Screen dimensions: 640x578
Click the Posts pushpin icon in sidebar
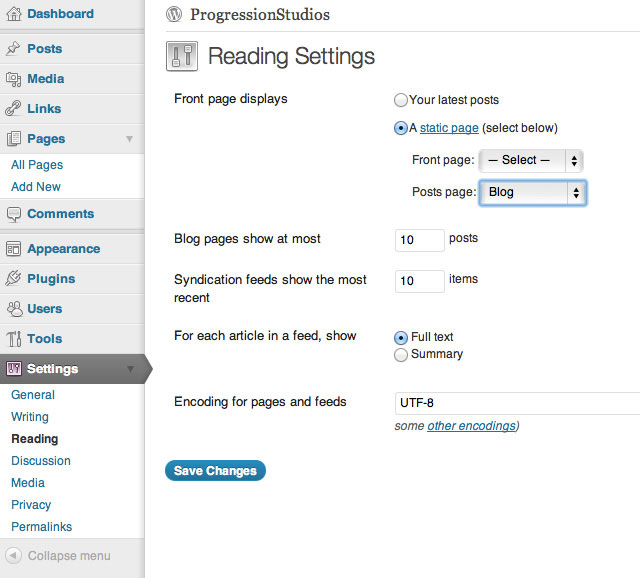(x=14, y=49)
